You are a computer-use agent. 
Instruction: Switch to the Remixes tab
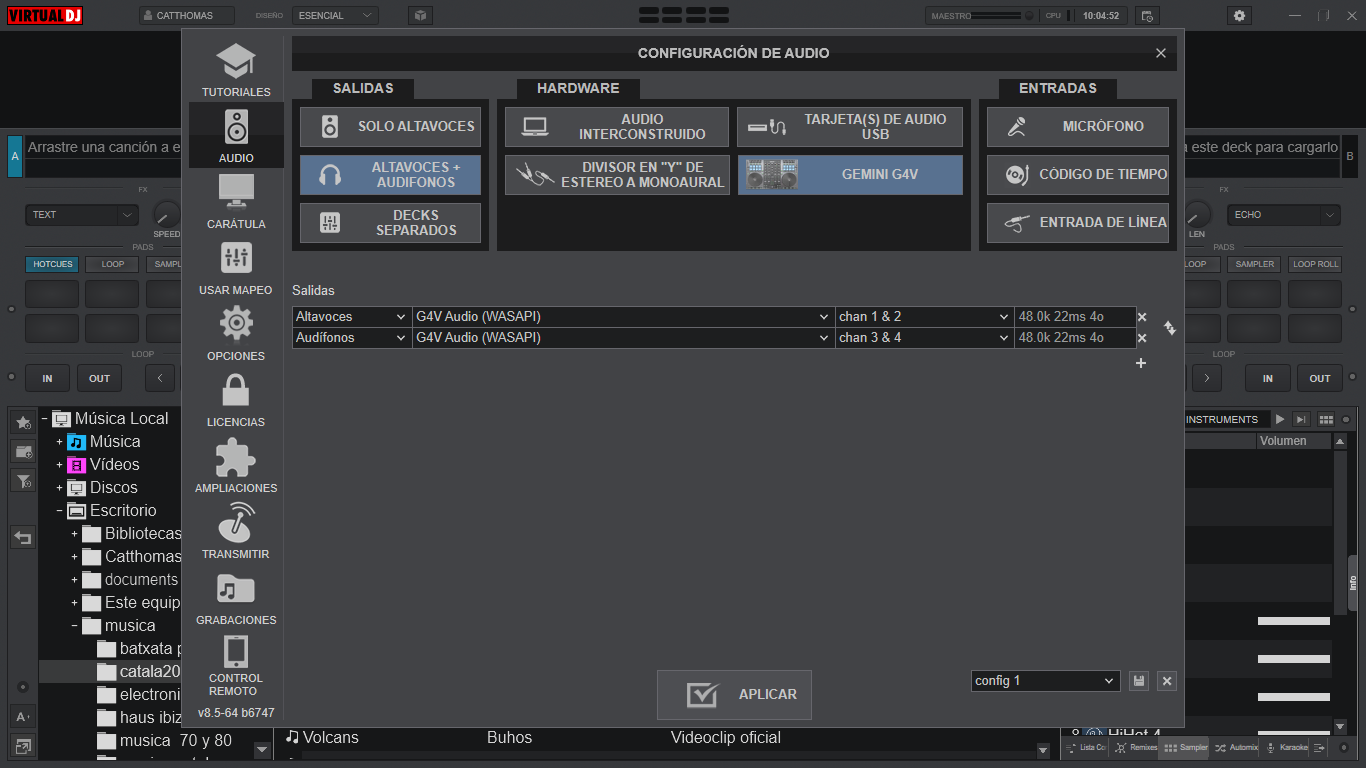[x=1136, y=747]
